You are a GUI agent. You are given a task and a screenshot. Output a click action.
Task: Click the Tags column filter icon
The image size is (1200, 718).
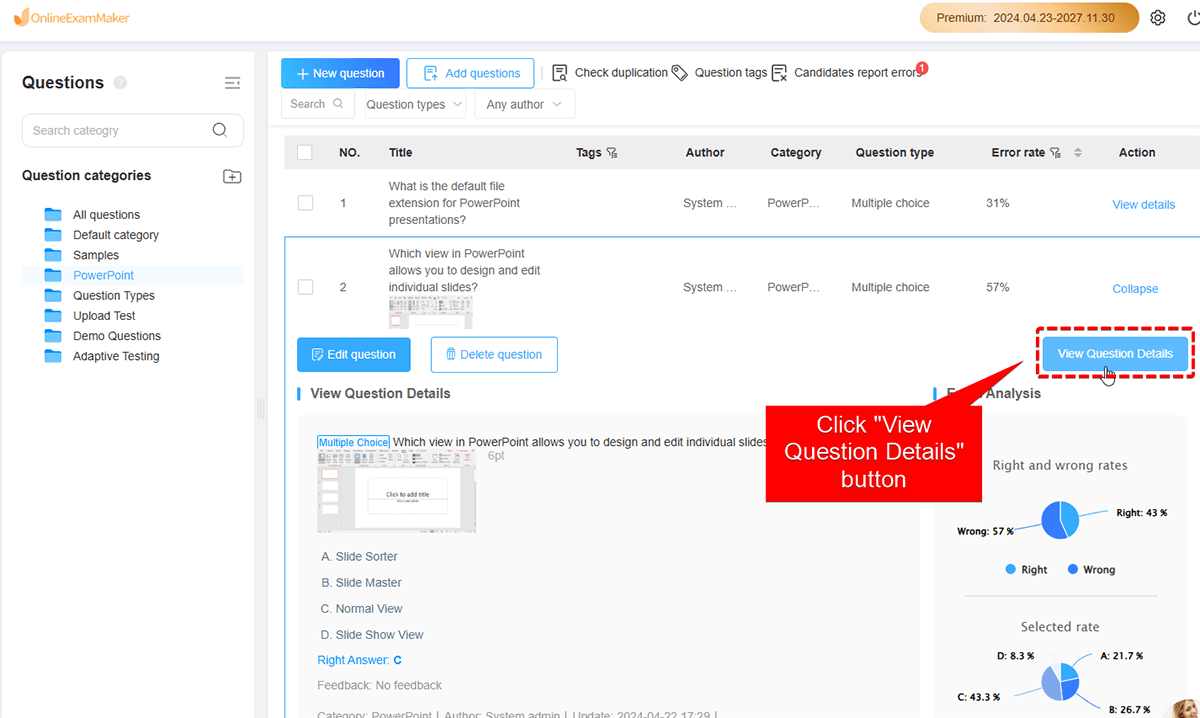(x=612, y=153)
